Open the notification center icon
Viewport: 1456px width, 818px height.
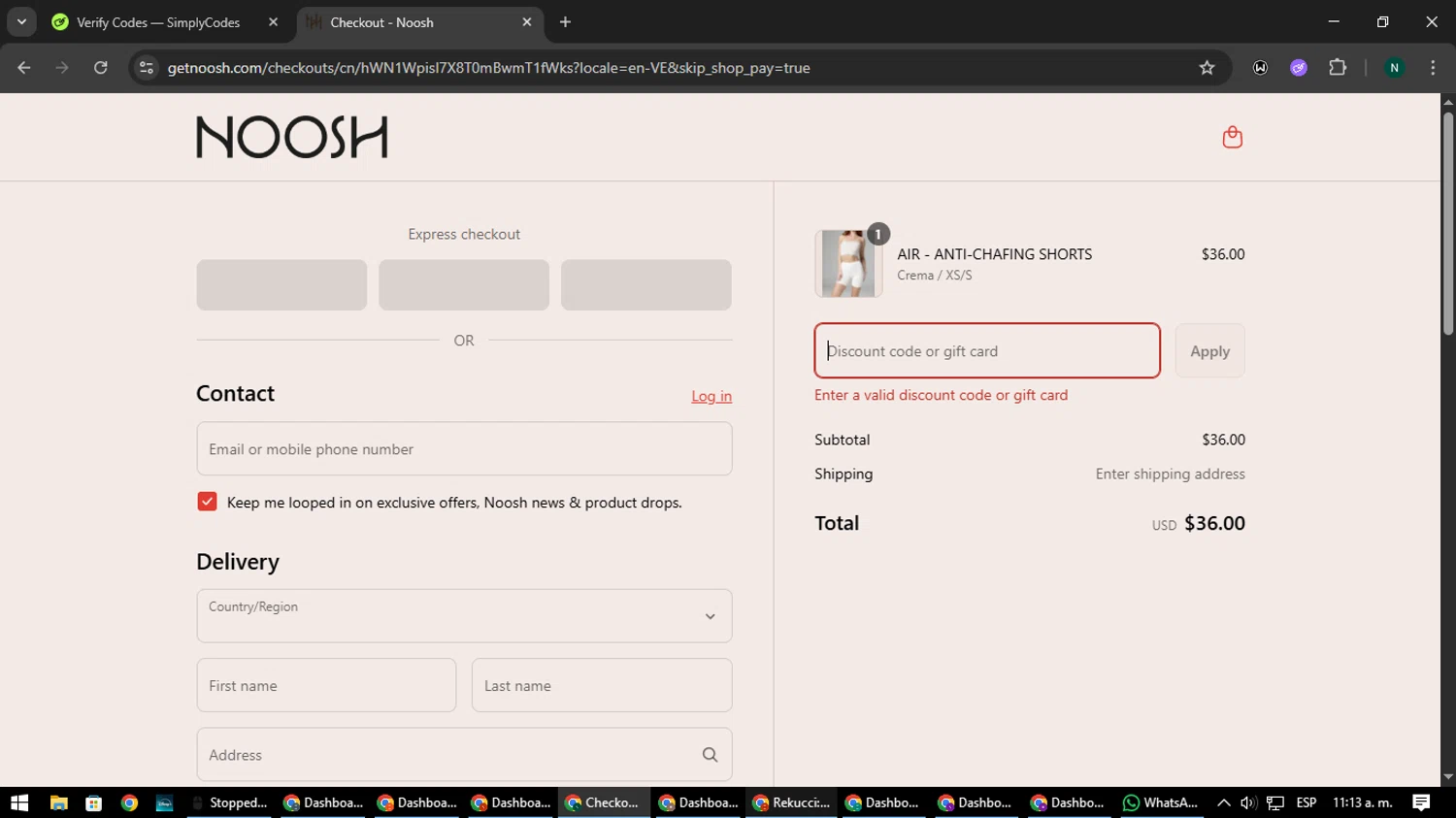click(x=1421, y=802)
